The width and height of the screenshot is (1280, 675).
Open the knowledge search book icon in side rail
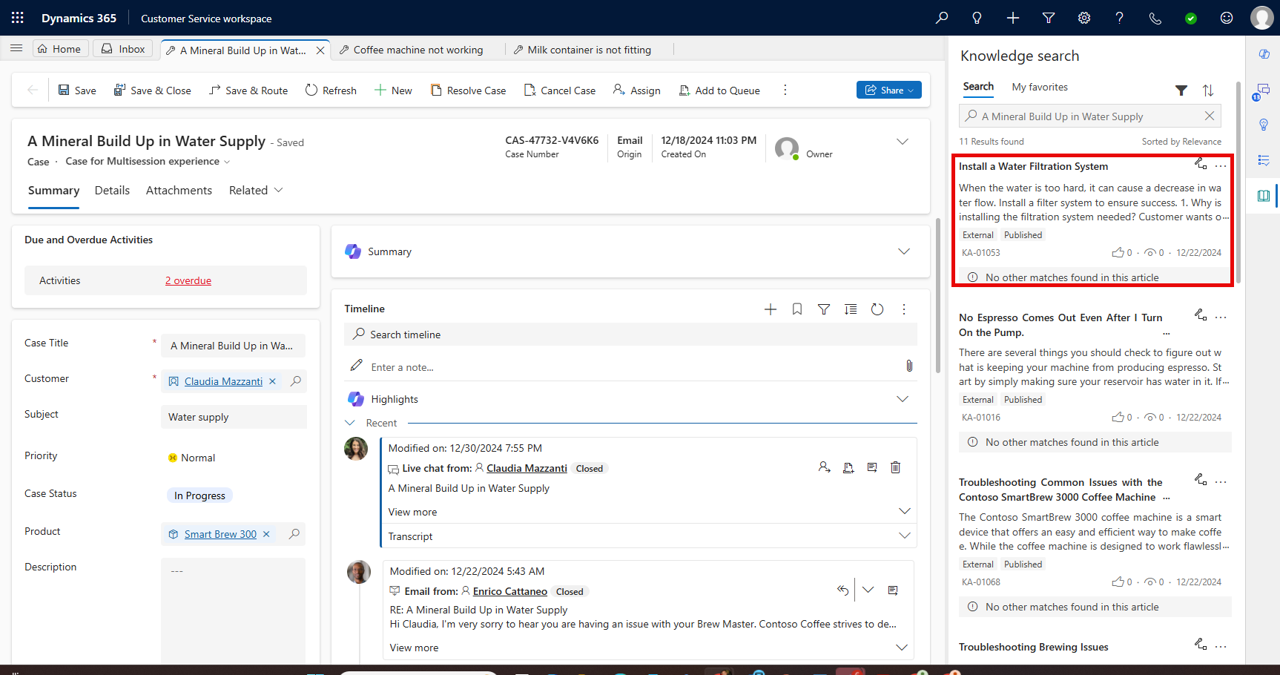[1264, 196]
